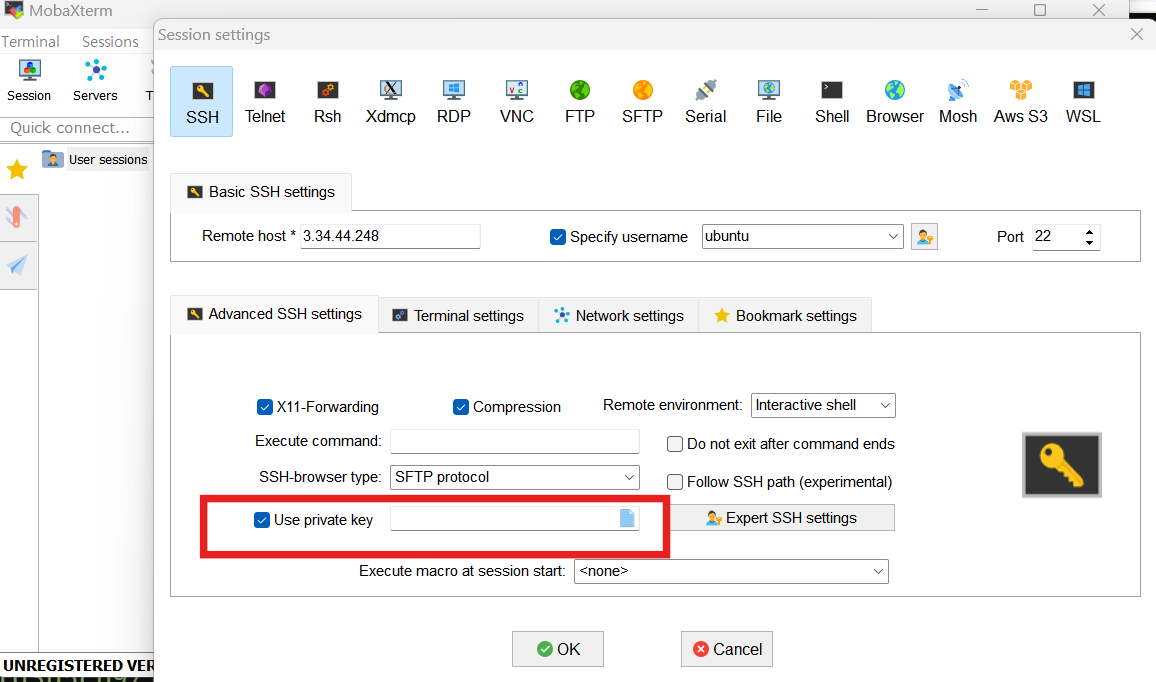Click the Port number field
Image resolution: width=1156 pixels, height=682 pixels.
coord(1057,237)
